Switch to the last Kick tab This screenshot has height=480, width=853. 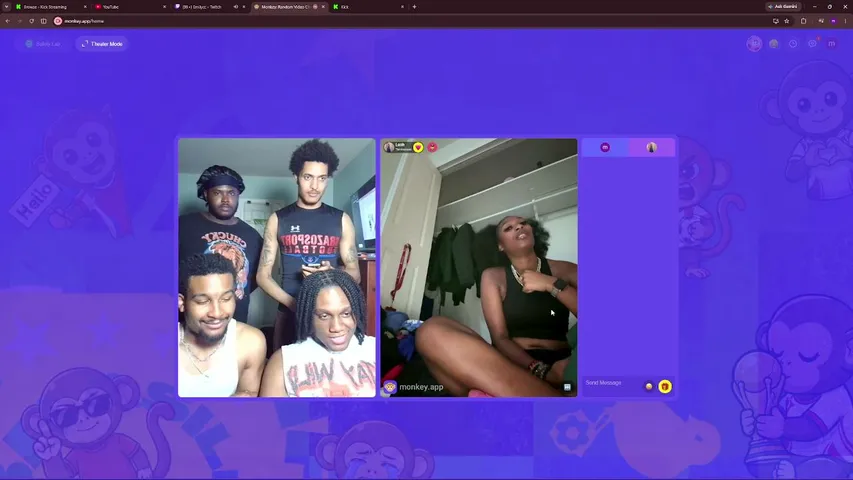[368, 7]
